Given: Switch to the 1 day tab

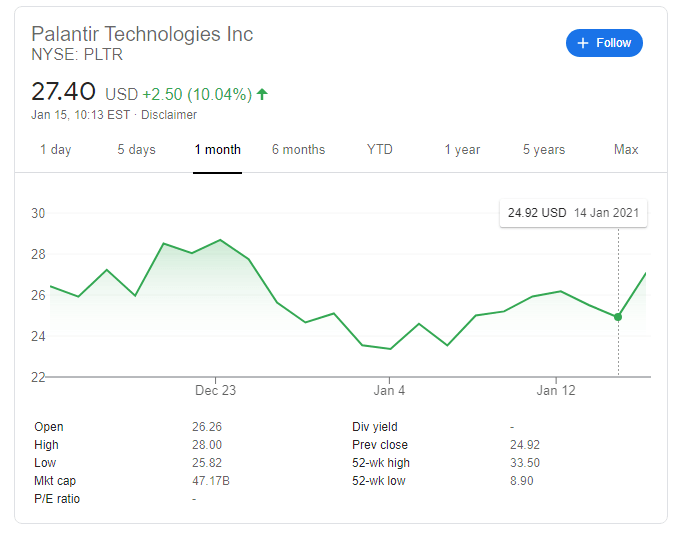Looking at the screenshot, I should 55,150.
